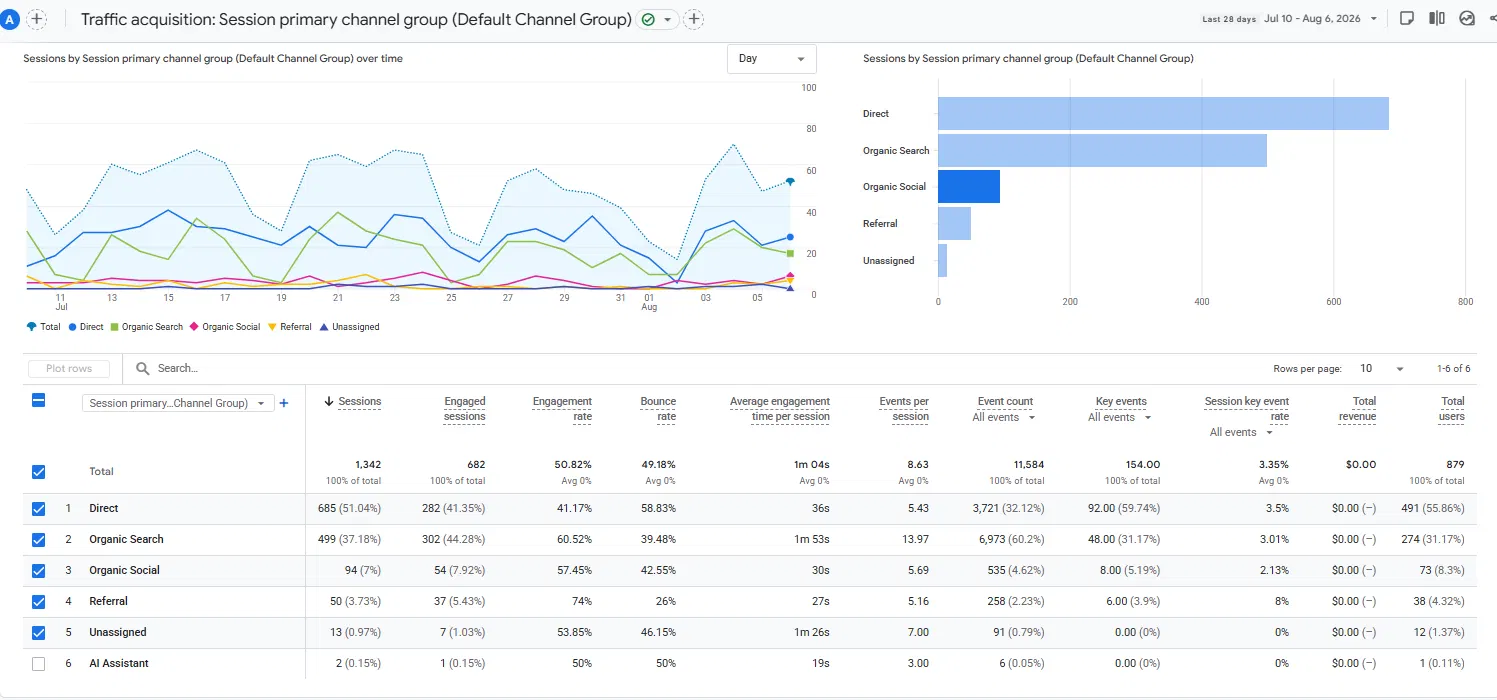Click the 'A' all-users segment badge
Screen dimensions: 1497x700
[x=11, y=19]
